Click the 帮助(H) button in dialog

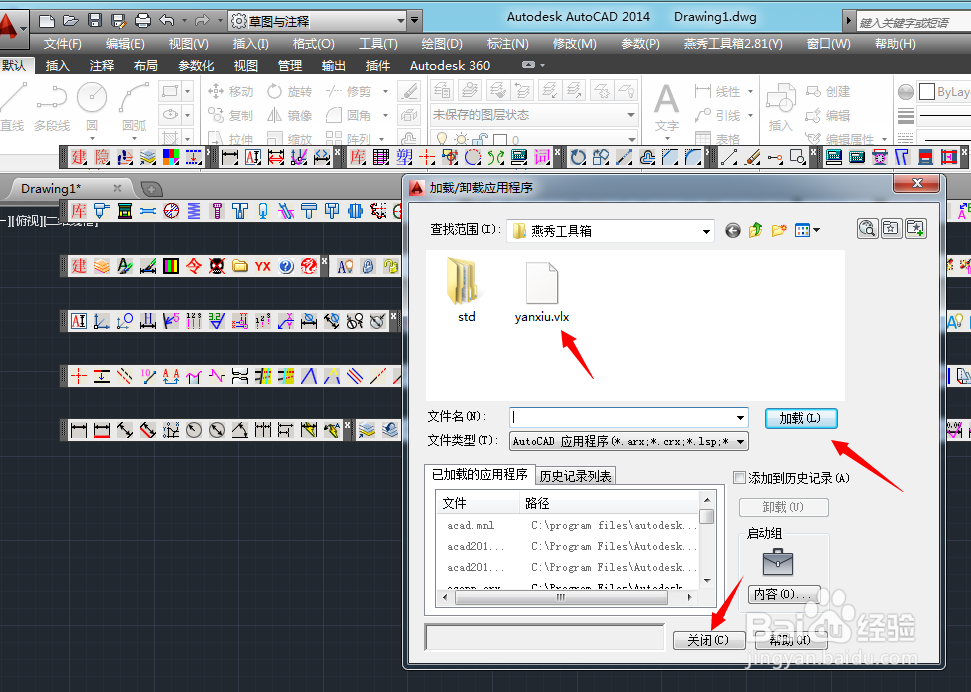pos(791,640)
